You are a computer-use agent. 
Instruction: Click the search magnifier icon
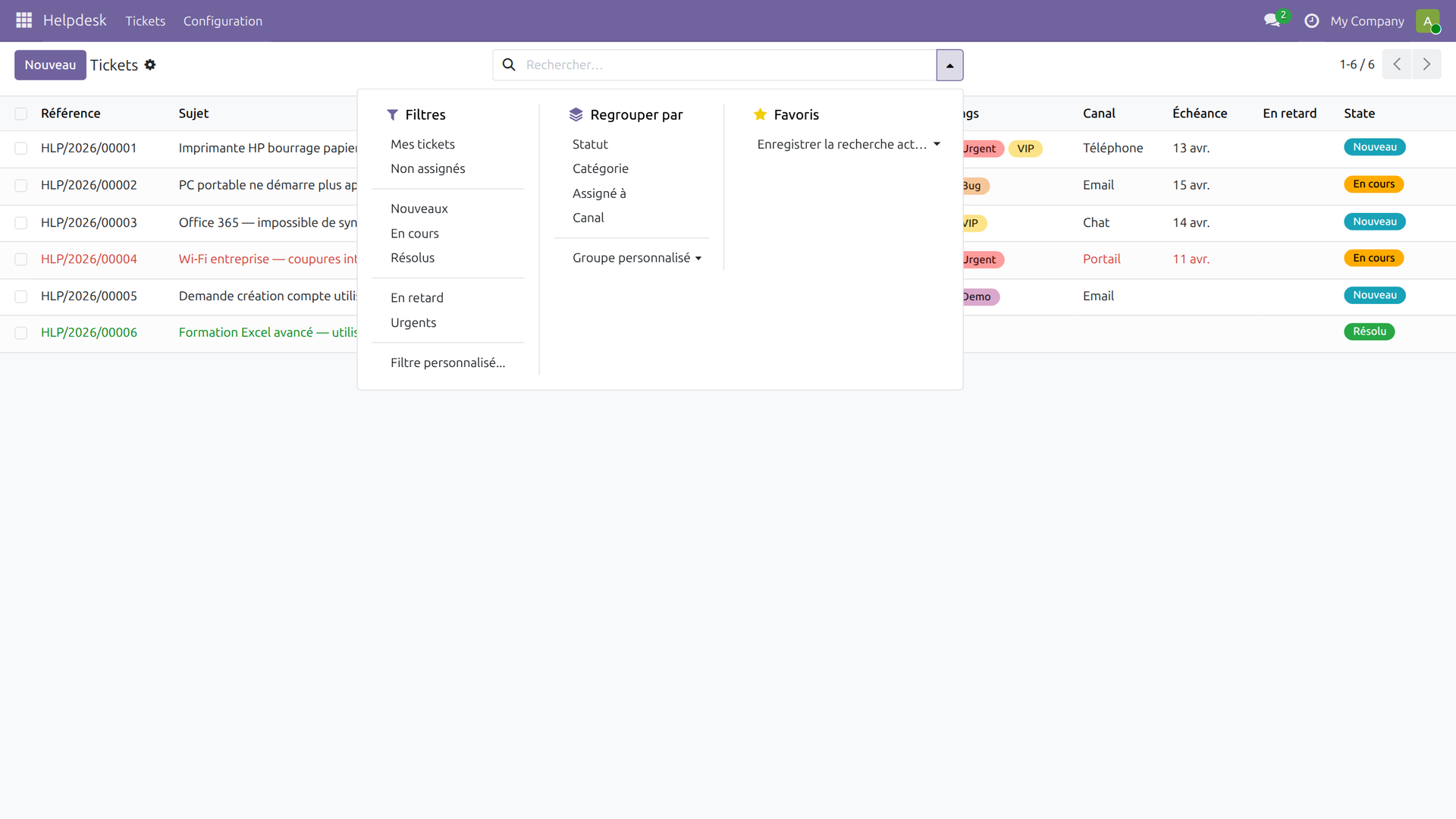point(508,64)
